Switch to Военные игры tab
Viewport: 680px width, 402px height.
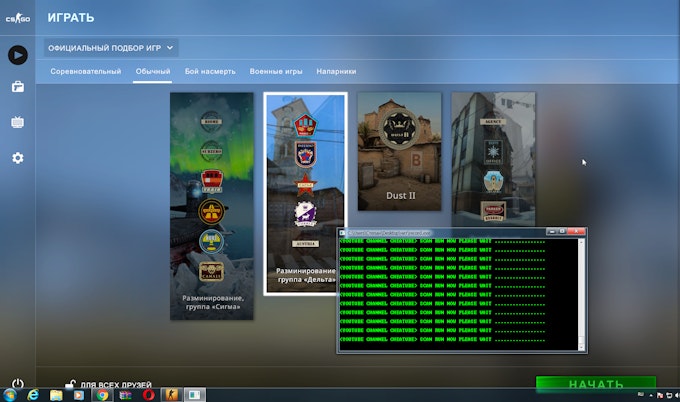(x=276, y=72)
